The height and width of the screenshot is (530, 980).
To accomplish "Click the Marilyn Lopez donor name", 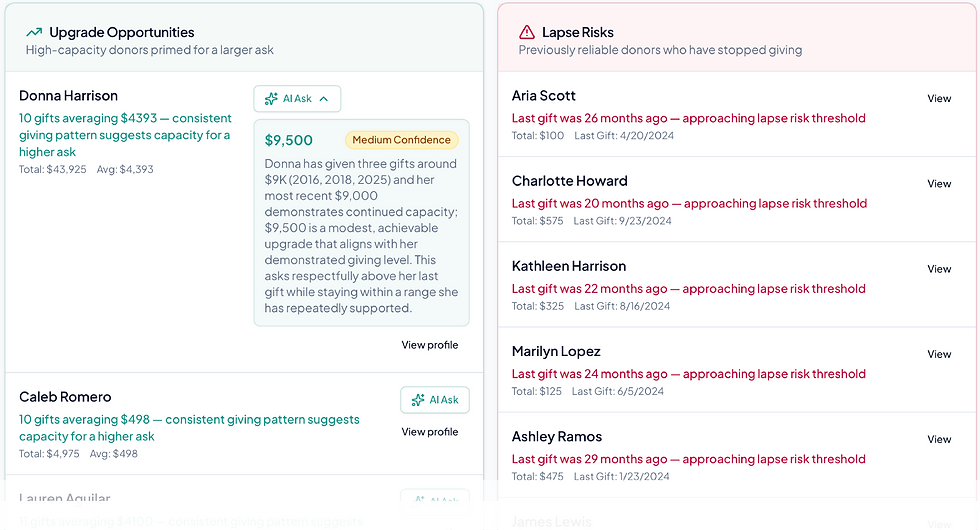I will point(556,351).
